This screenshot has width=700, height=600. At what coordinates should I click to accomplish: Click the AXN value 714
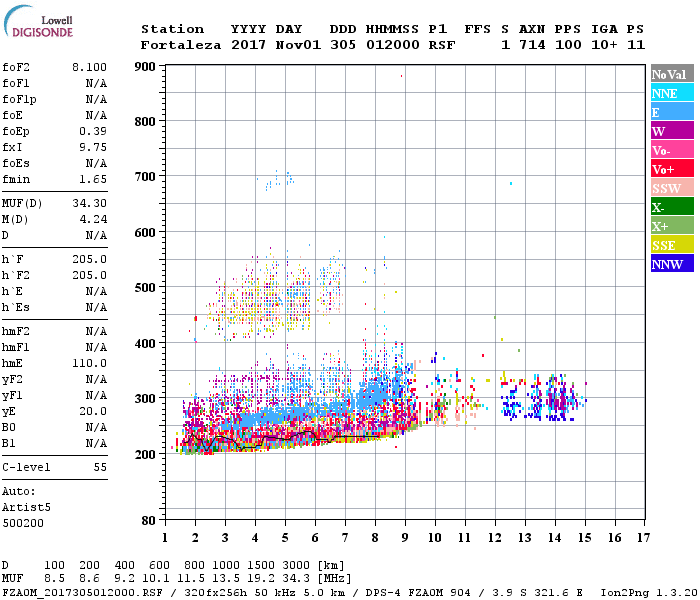(532, 45)
